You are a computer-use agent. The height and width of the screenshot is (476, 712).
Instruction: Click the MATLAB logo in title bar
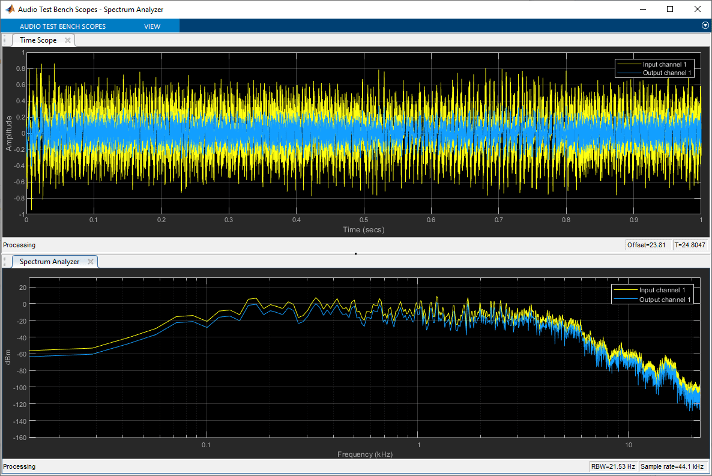pos(8,7)
